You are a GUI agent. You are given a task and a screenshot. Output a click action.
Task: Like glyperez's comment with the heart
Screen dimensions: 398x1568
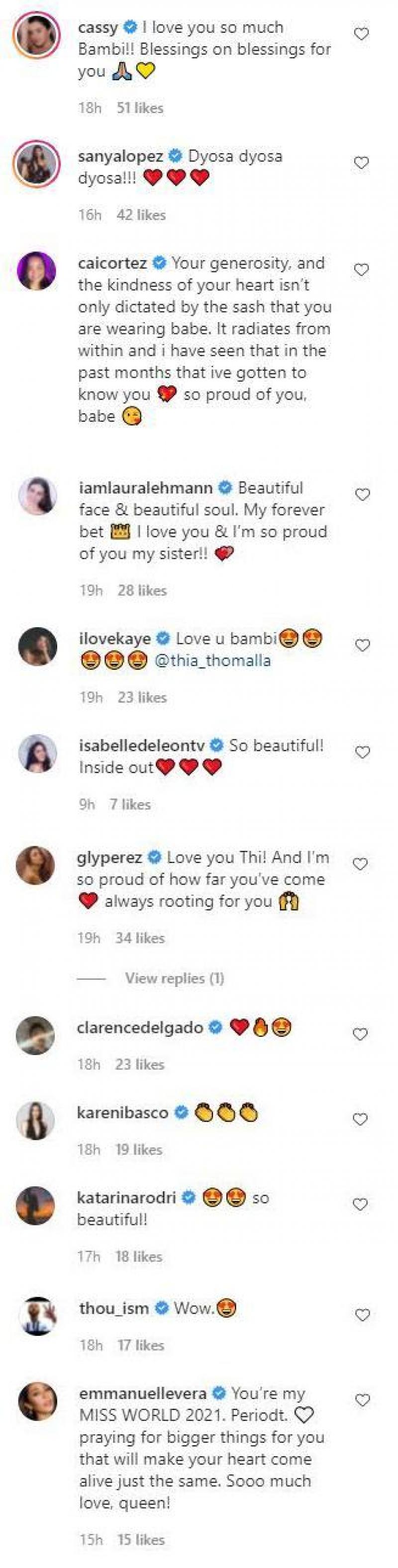[x=361, y=864]
